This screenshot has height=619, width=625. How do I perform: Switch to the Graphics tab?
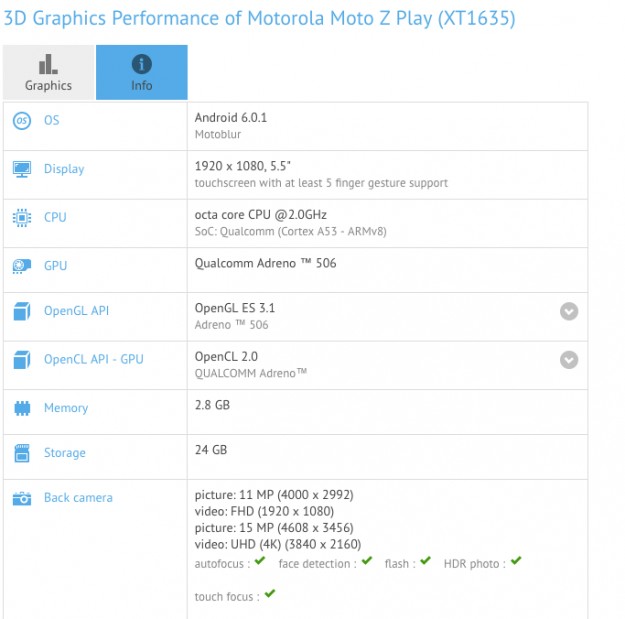click(48, 73)
